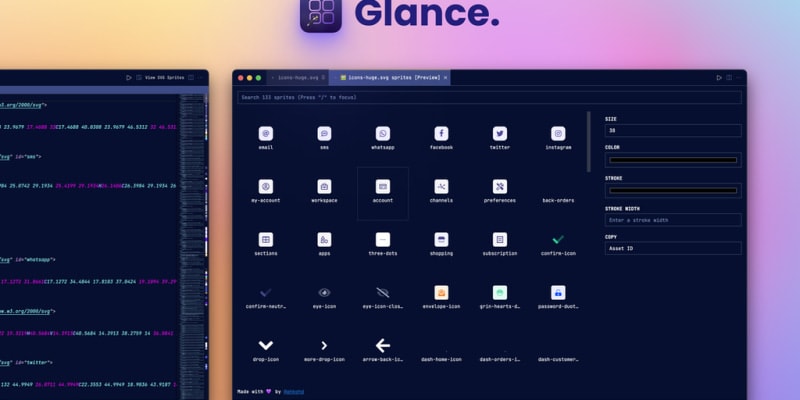Select the icons-huge.svg sprites [Preview] tab

point(390,78)
